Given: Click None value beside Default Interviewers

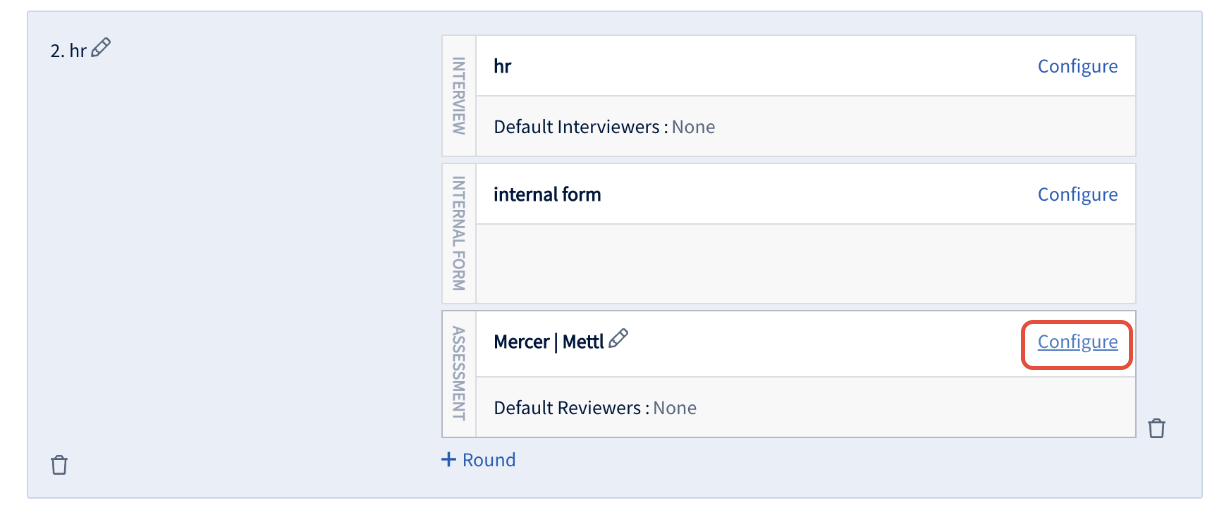Looking at the screenshot, I should pos(693,127).
